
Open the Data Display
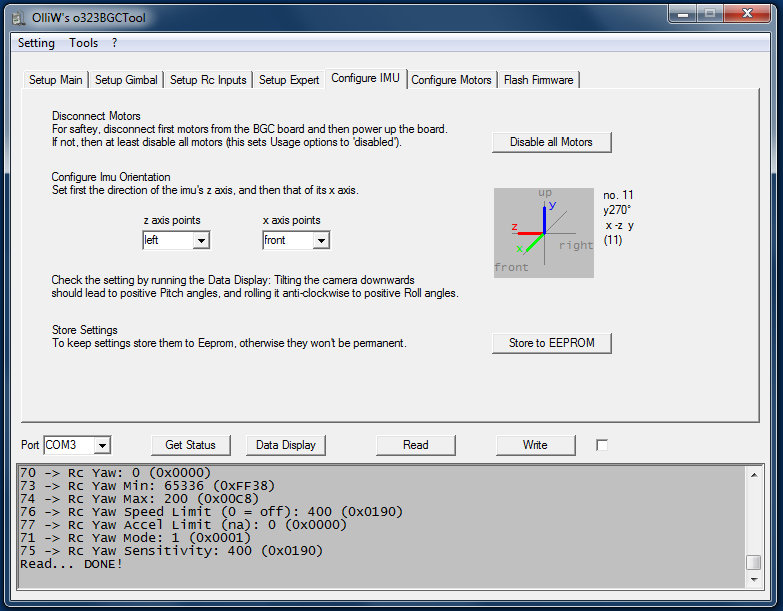coord(285,445)
